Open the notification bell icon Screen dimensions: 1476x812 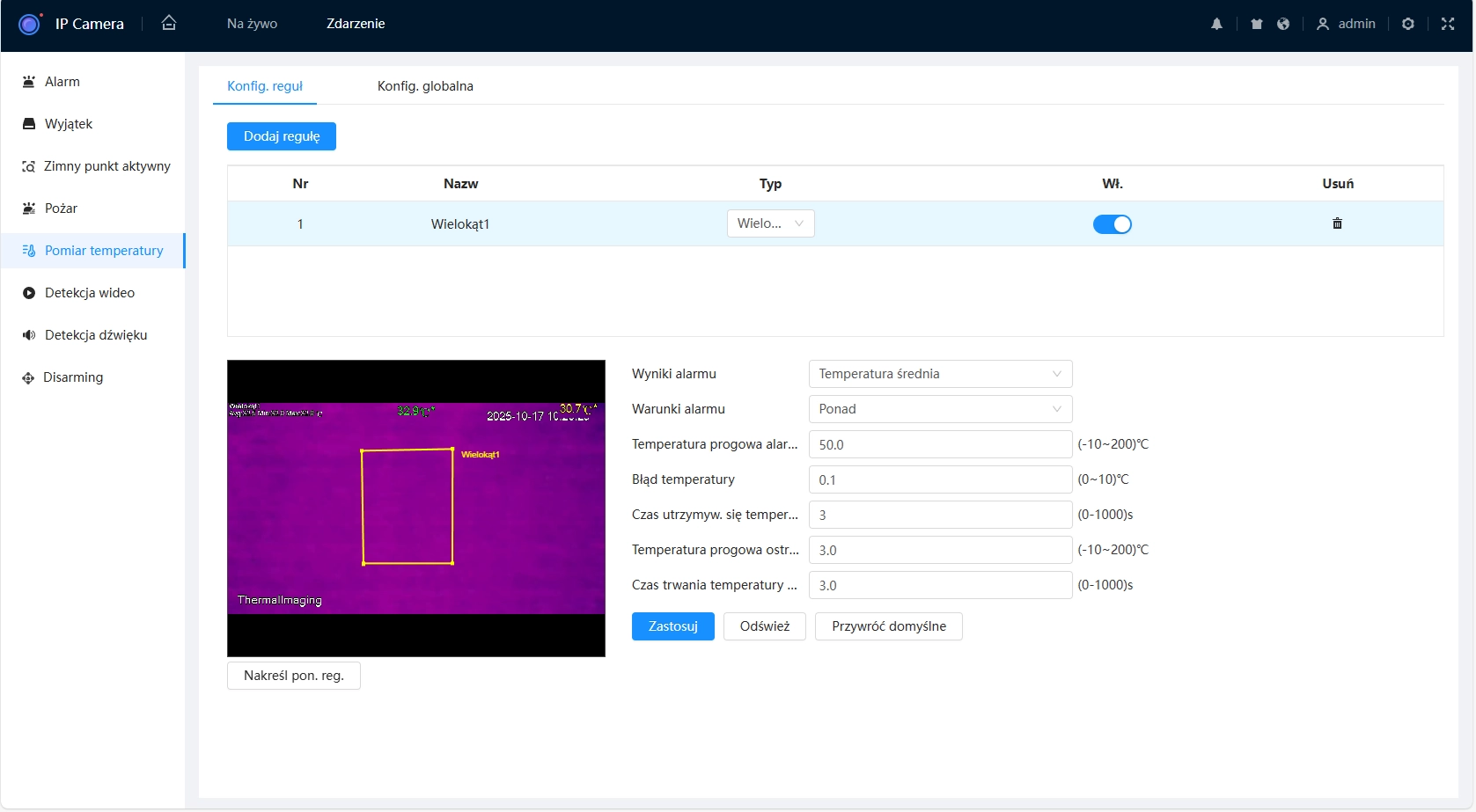coord(1216,24)
